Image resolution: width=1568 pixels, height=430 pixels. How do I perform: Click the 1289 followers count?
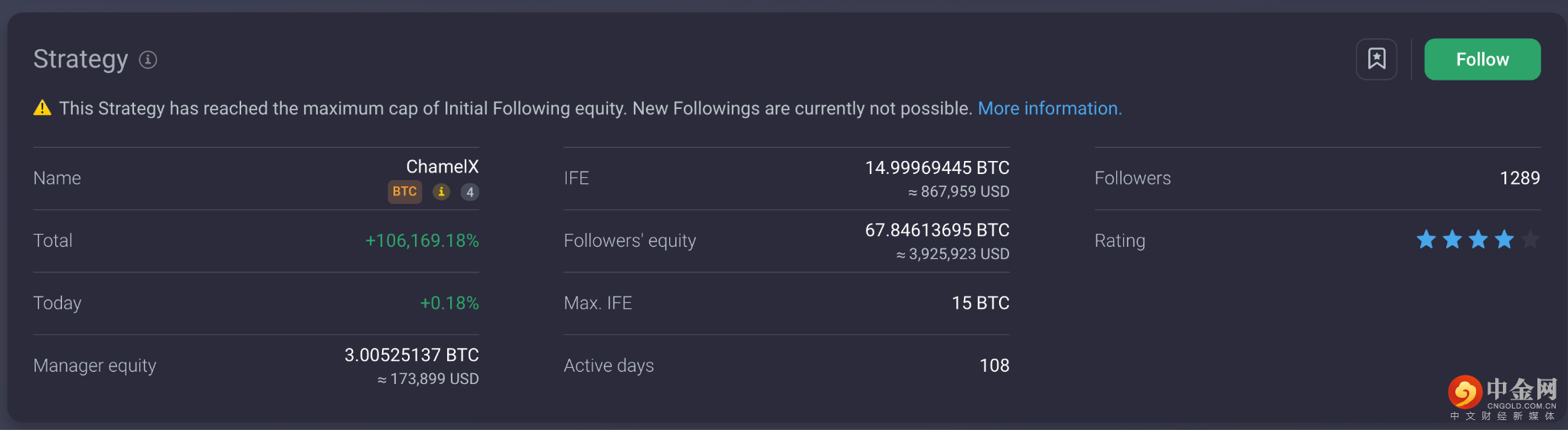point(1520,178)
